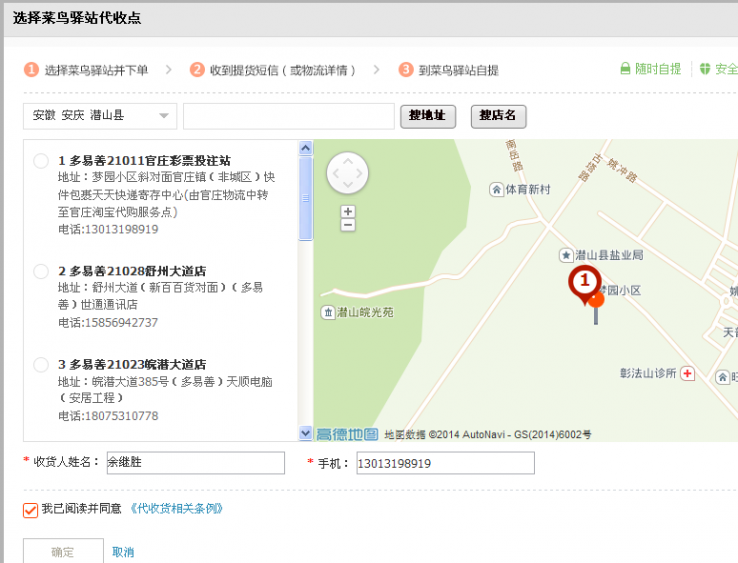The height and width of the screenshot is (563, 738).
Task: Click the search text field beside region dropdown
Action: click(x=289, y=116)
